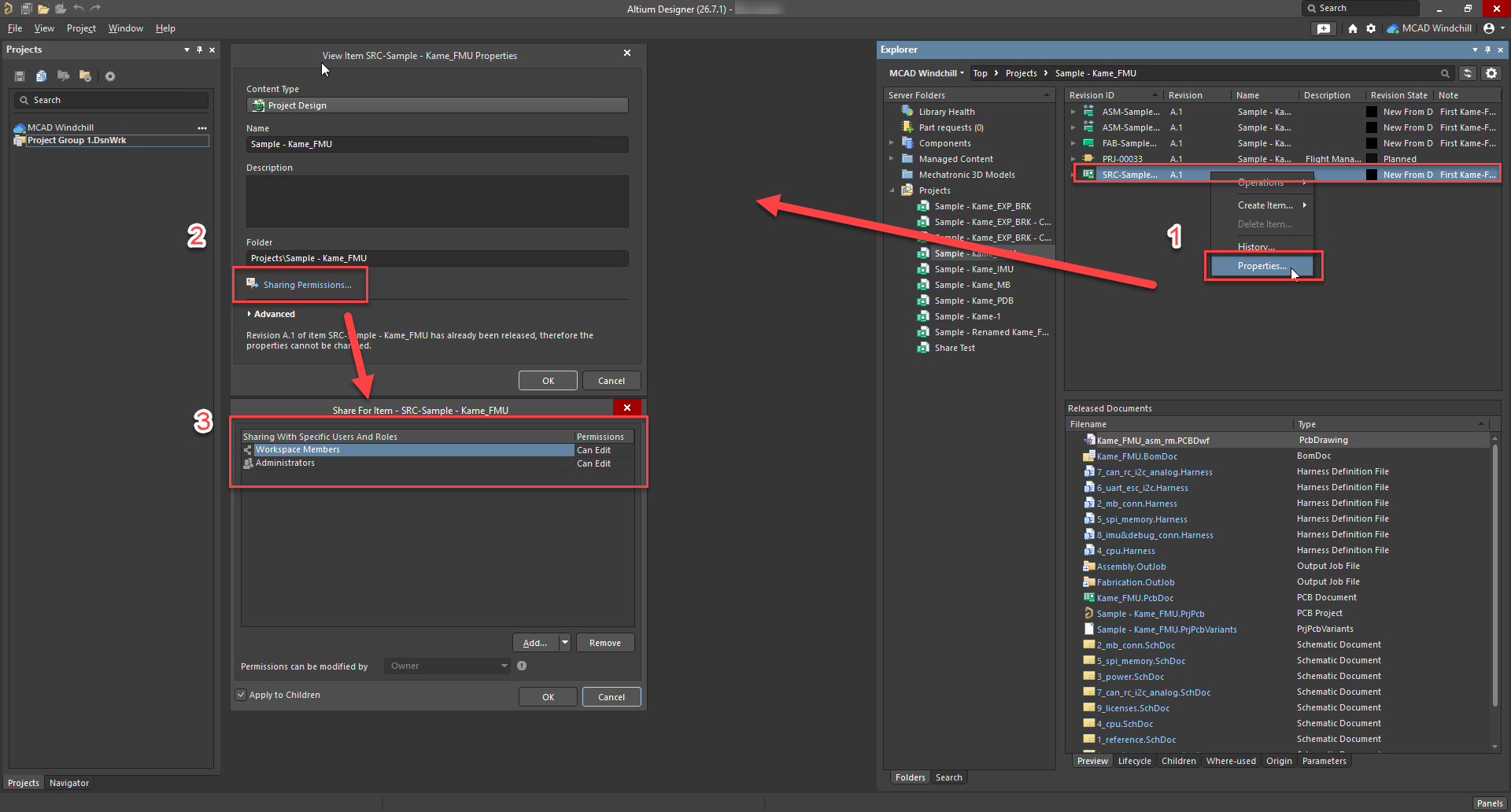
Task: Open the Window menu
Action: tap(126, 28)
